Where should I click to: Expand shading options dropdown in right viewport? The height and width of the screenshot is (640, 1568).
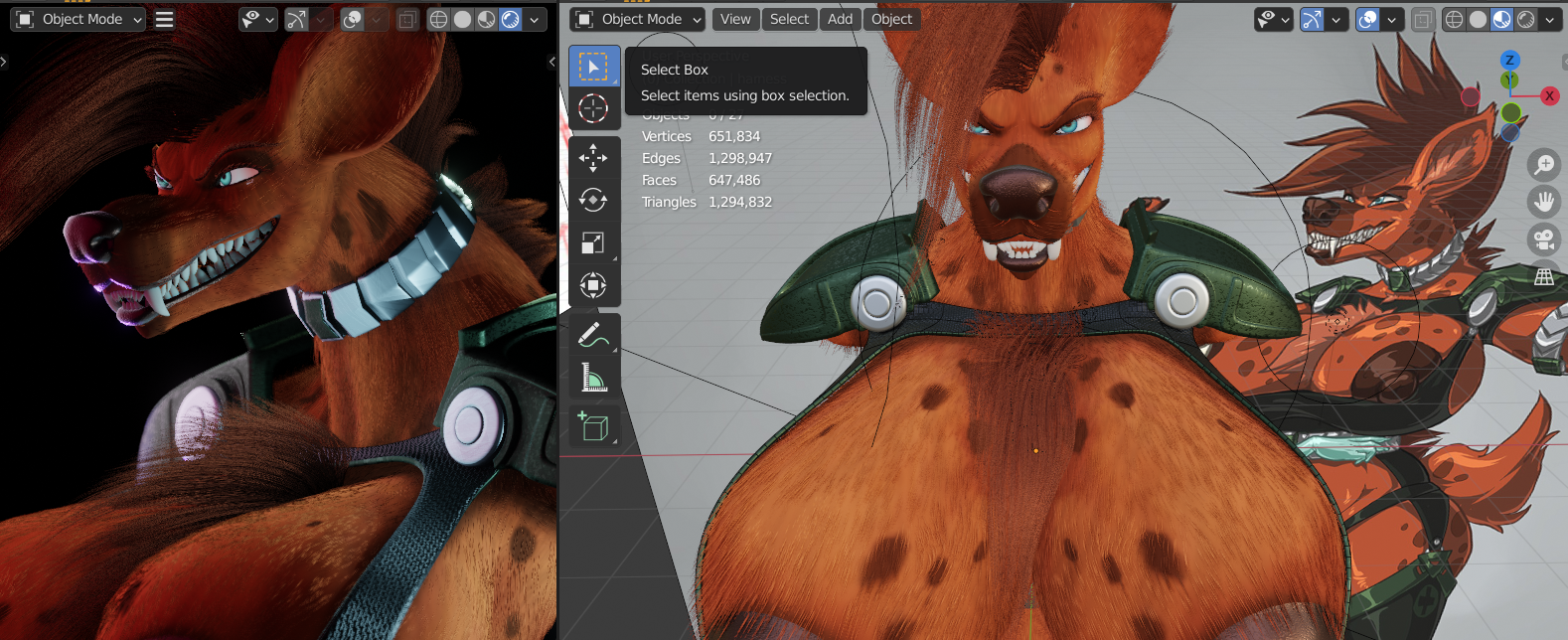[x=1549, y=19]
